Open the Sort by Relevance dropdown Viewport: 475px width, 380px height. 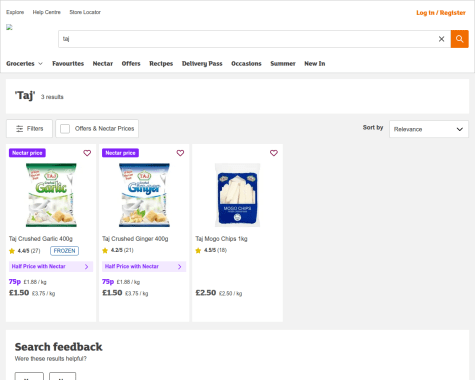click(x=429, y=129)
